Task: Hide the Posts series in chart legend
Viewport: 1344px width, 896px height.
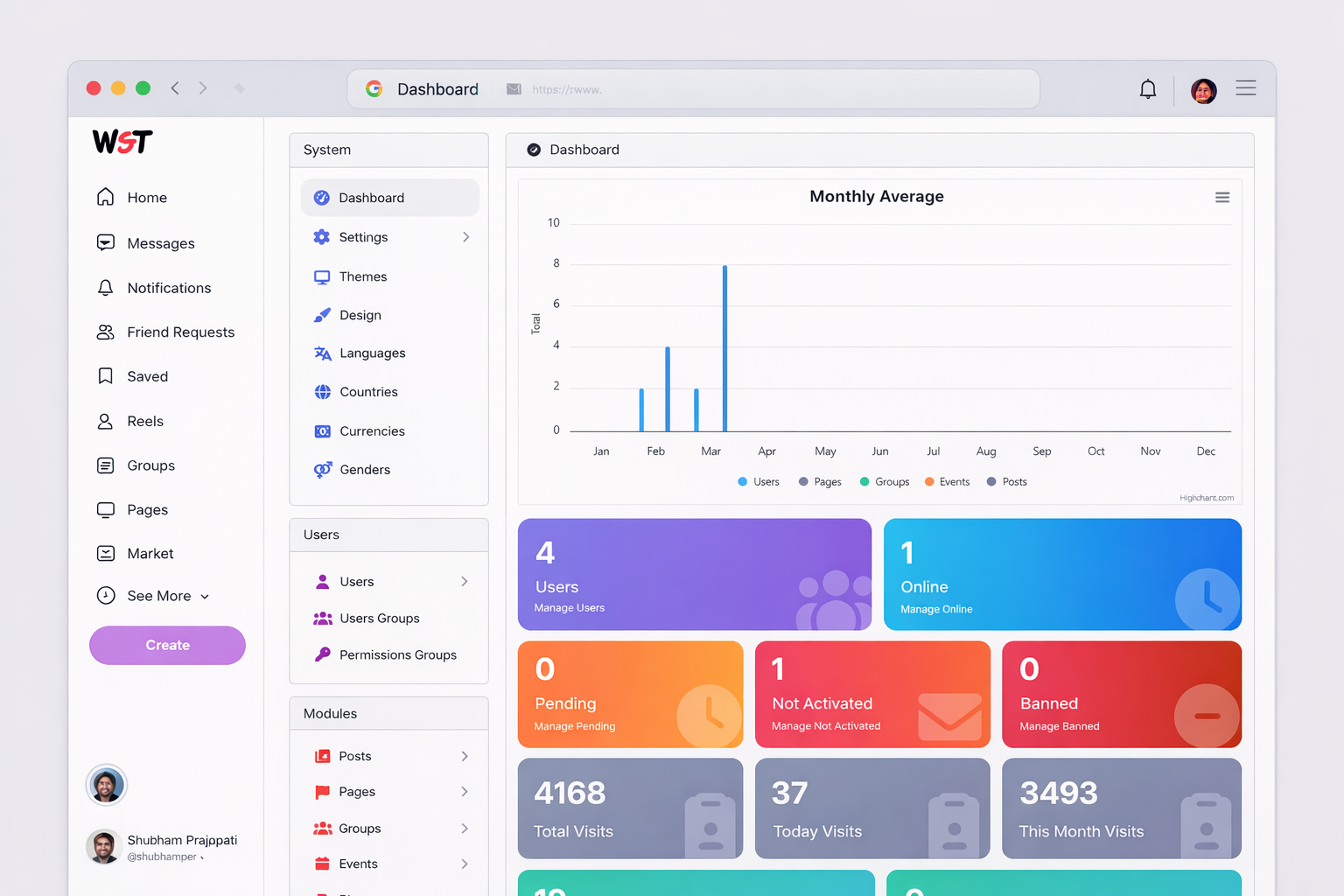Action: click(x=1006, y=481)
